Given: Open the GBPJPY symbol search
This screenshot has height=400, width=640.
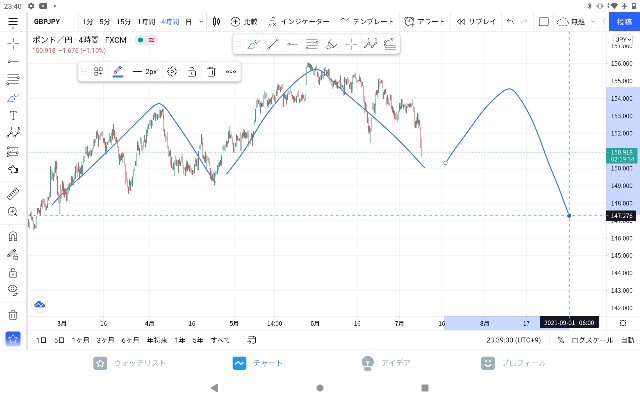Looking at the screenshot, I should coord(47,22).
